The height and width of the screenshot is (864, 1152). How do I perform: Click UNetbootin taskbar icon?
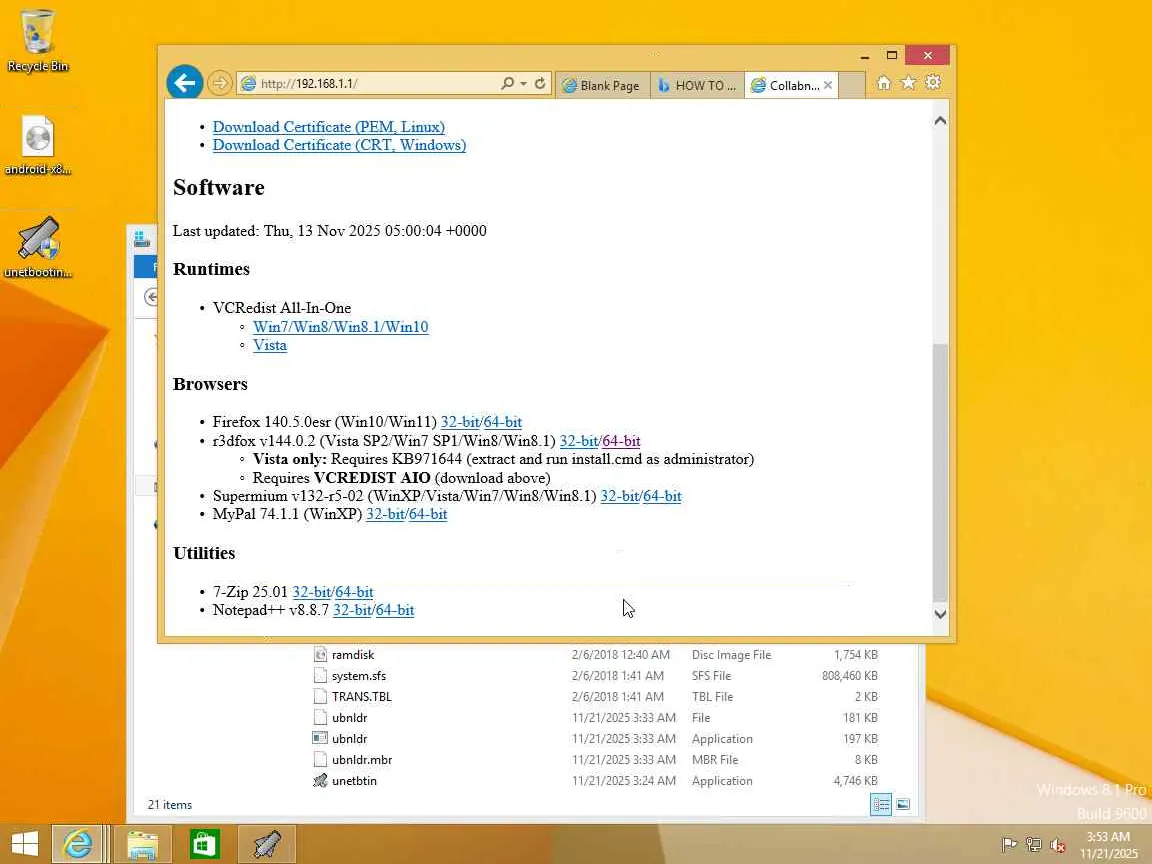point(267,844)
